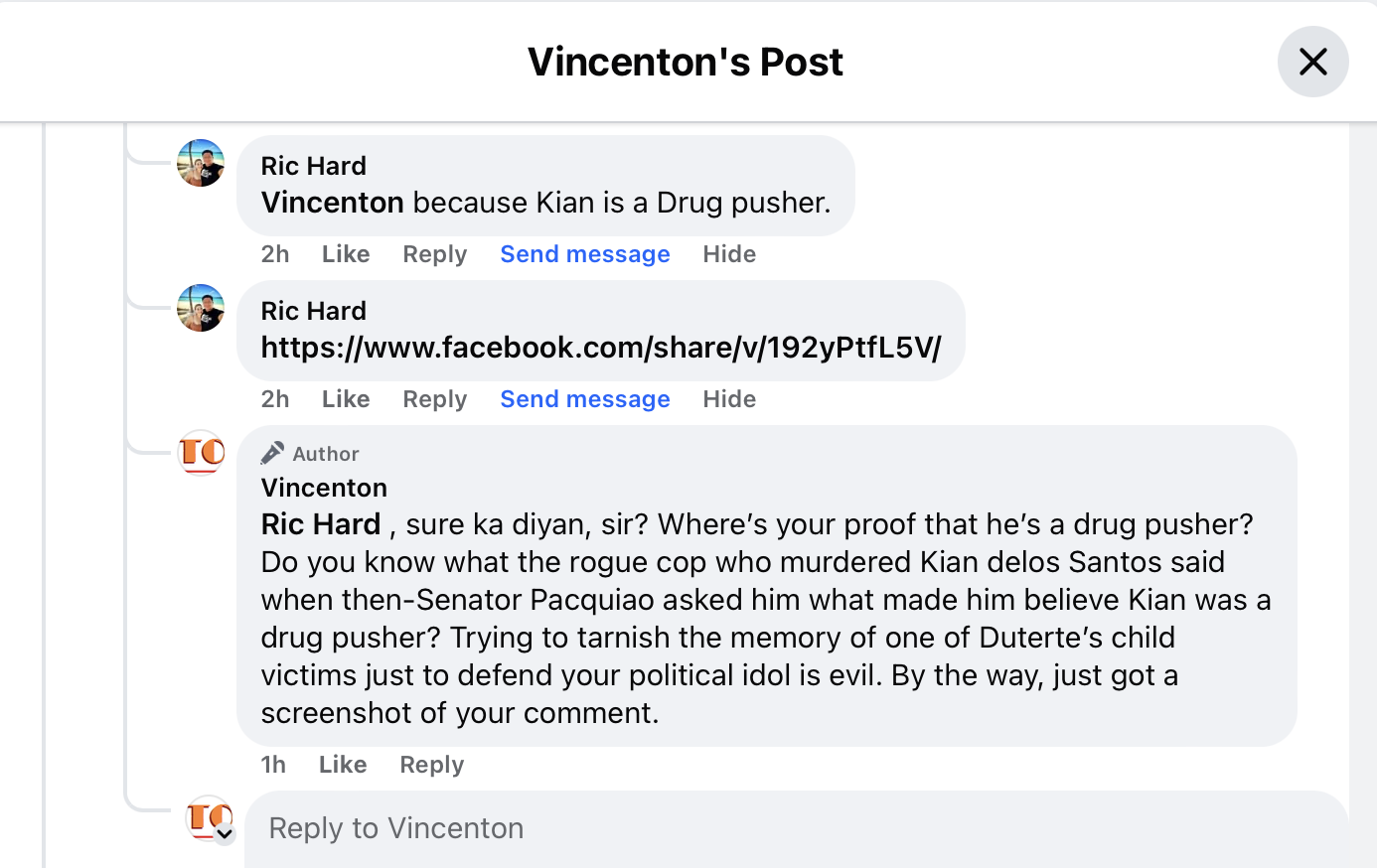Hide Ric Hard's drug pusher comment
Viewport: 1377px width, 868px height.
coord(729,254)
